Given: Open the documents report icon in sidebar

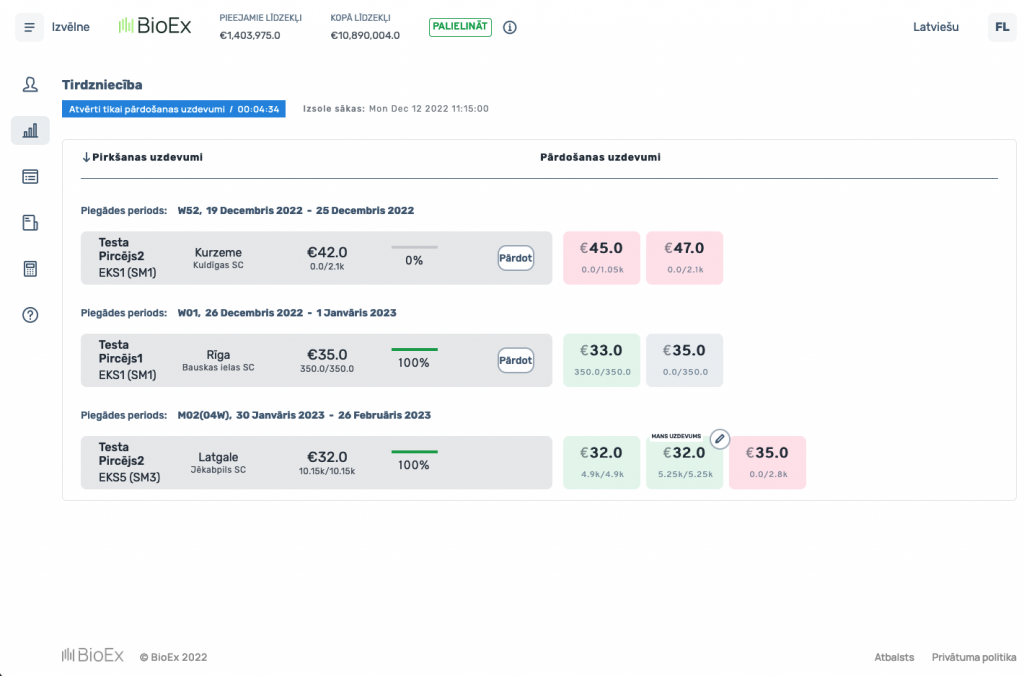Looking at the screenshot, I should point(29,222).
